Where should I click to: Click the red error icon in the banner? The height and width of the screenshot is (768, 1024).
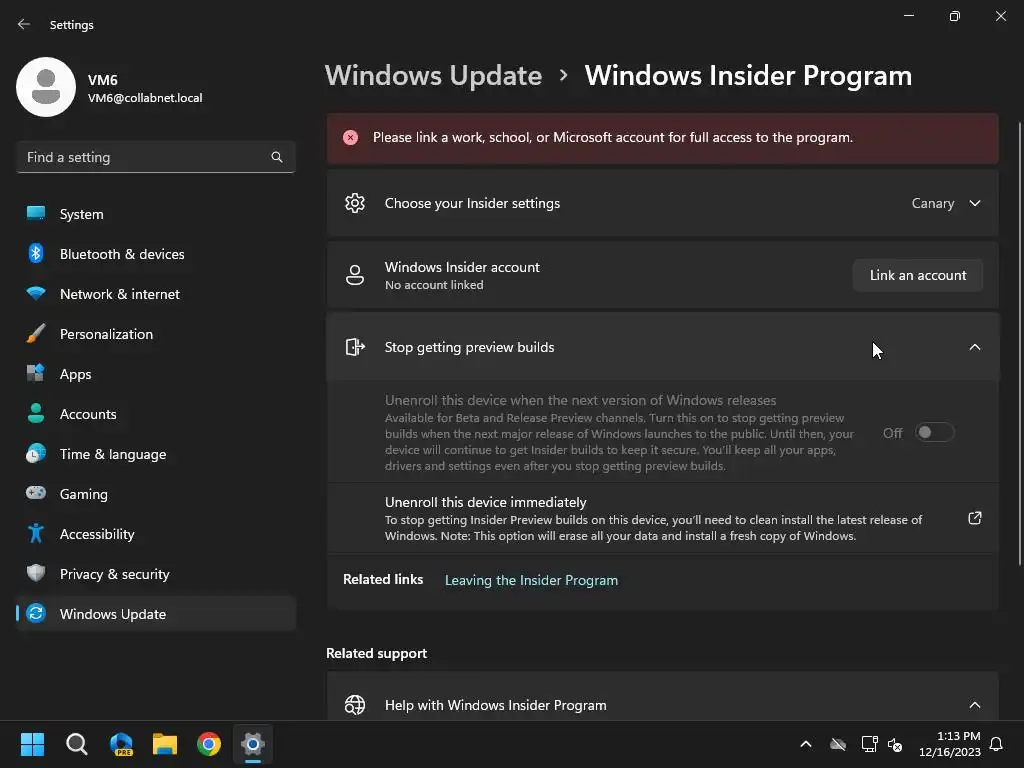tap(351, 138)
